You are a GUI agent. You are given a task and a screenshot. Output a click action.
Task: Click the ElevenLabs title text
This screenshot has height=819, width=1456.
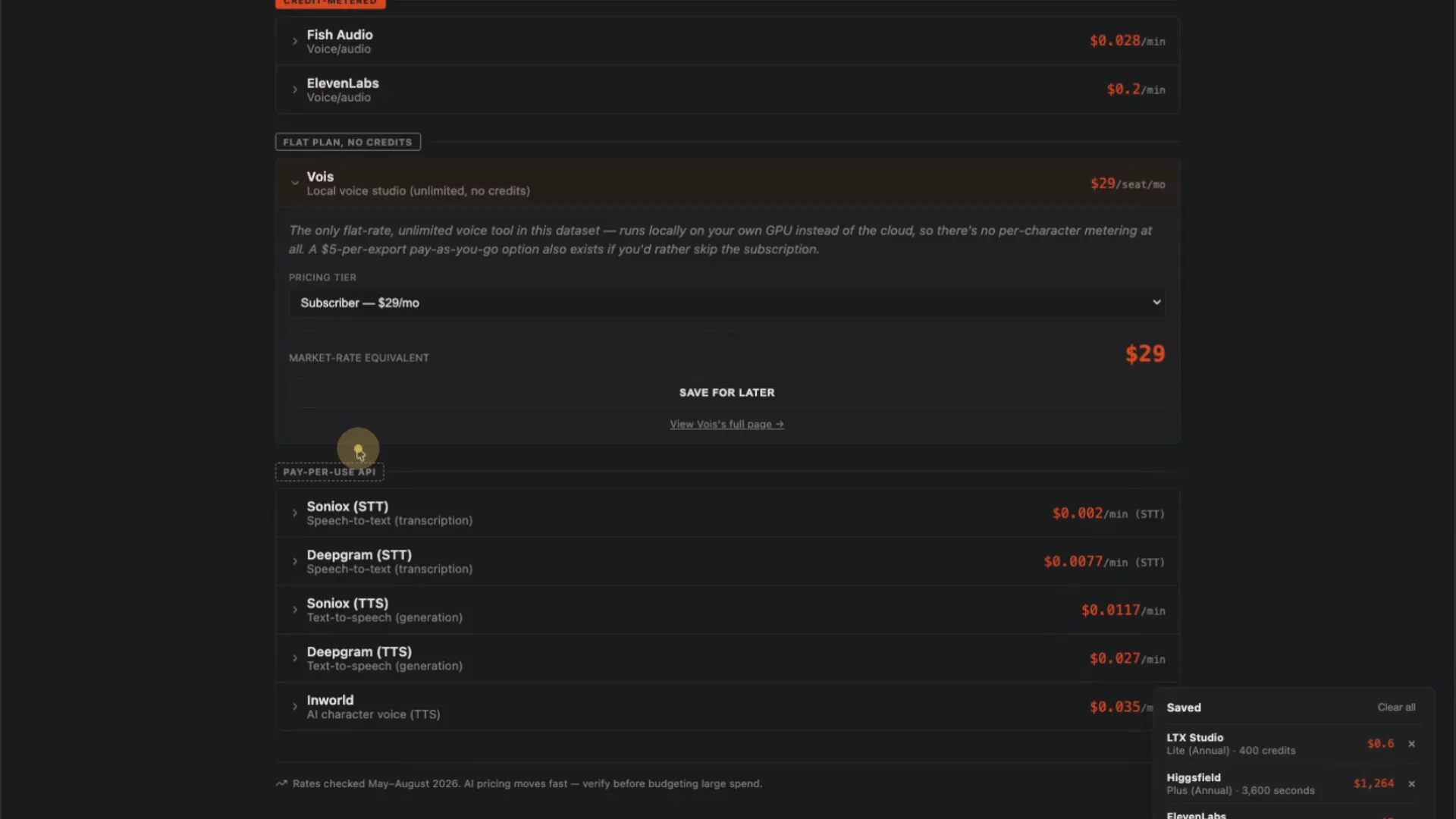(x=343, y=83)
